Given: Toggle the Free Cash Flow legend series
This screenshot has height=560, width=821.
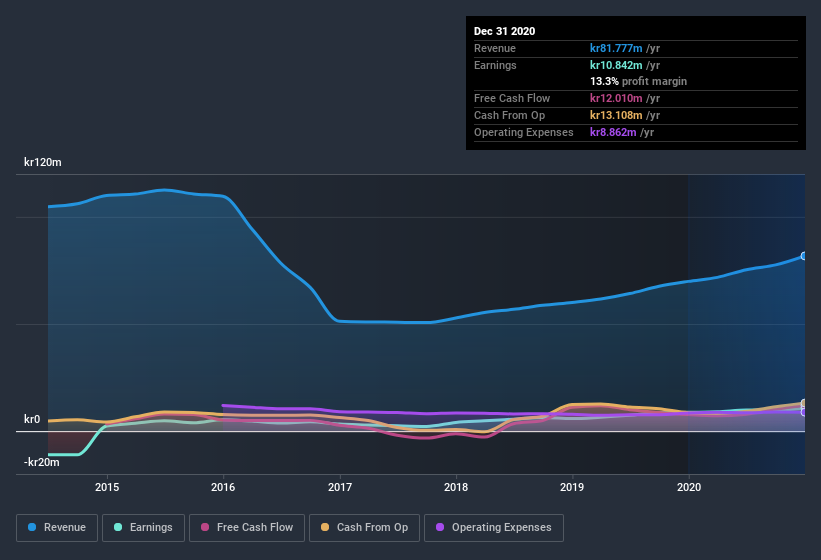Looking at the screenshot, I should (247, 528).
